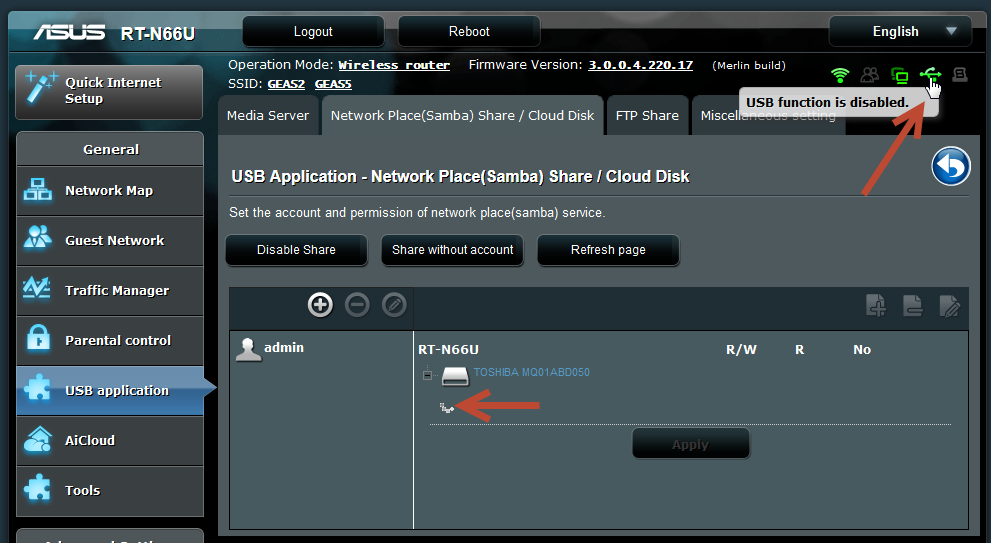The image size is (991, 543).
Task: Open the Miscellaneous setting tab
Action: (768, 116)
